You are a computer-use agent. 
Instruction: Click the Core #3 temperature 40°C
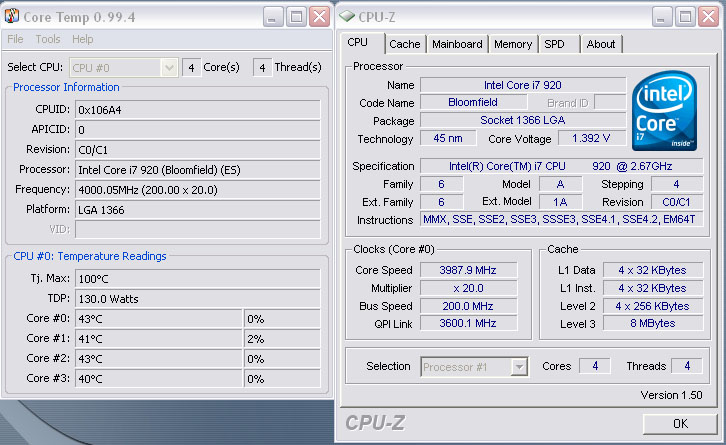coord(159,379)
